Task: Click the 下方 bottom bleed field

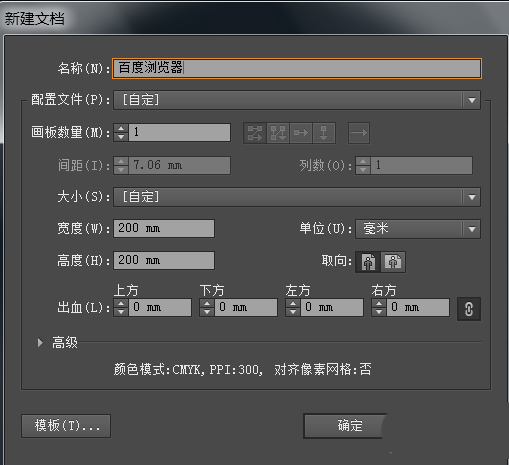Action: pos(246,307)
